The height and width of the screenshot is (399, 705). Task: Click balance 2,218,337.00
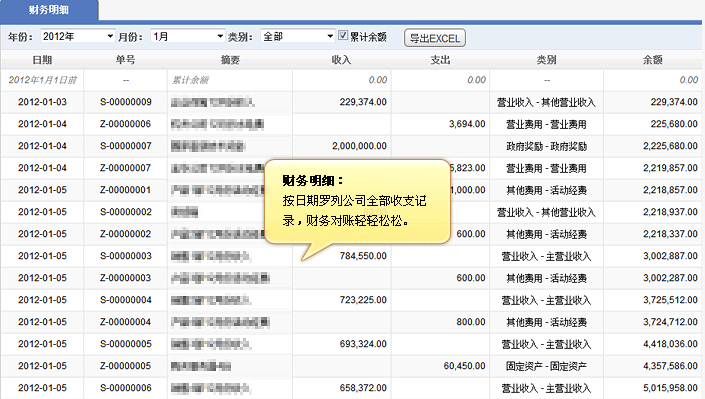(x=670, y=234)
